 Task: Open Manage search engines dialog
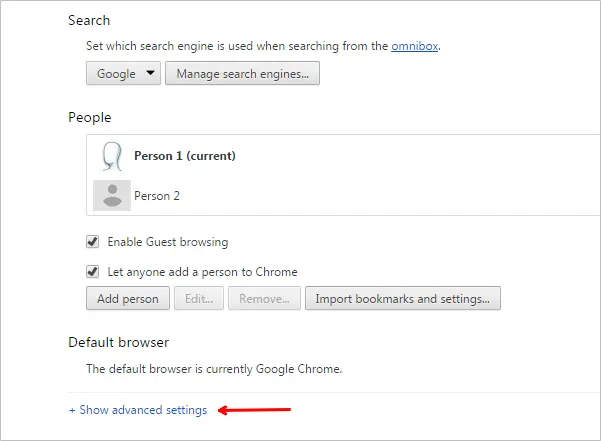(242, 73)
